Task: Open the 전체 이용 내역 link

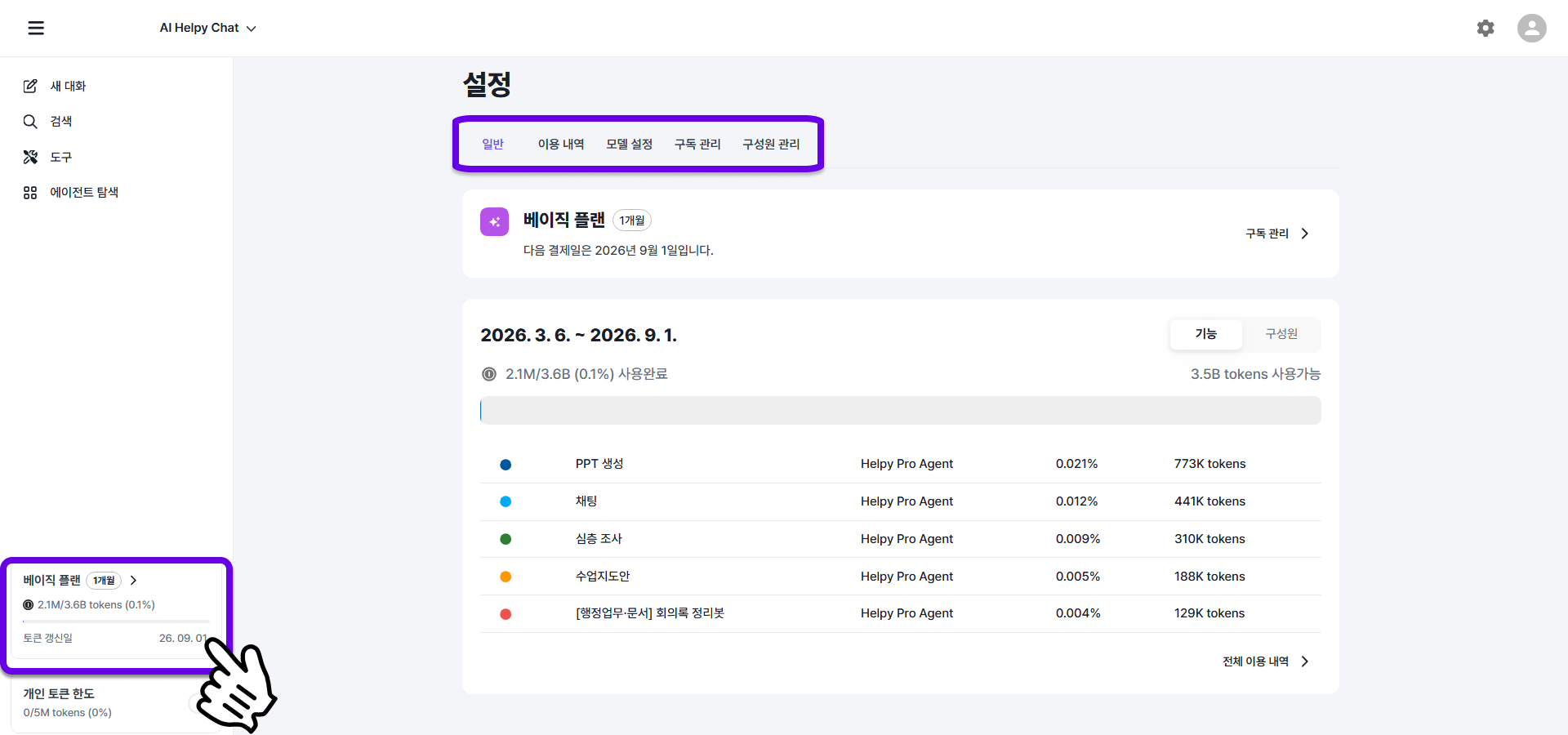Action: (1255, 661)
